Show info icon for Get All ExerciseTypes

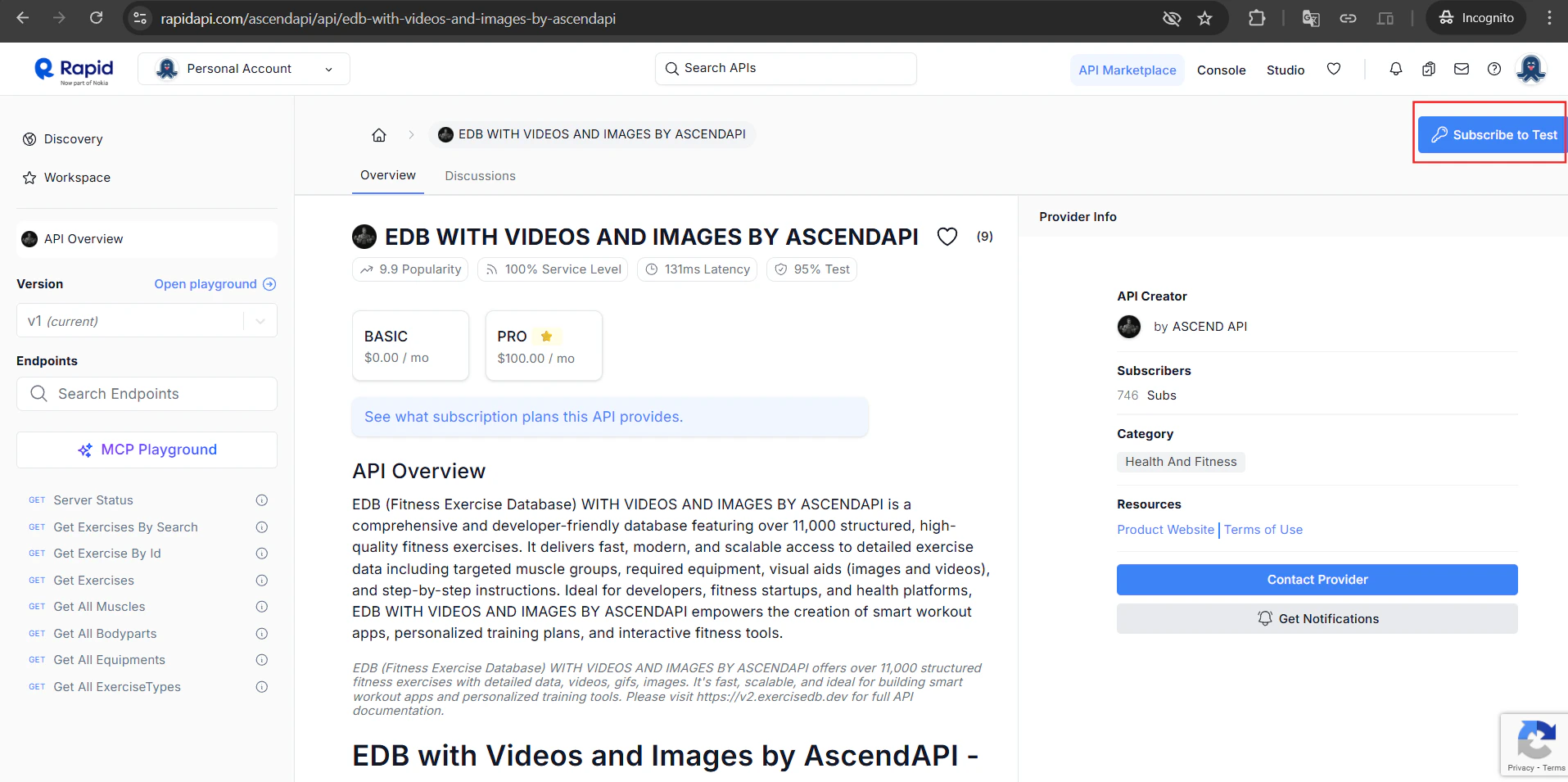262,687
